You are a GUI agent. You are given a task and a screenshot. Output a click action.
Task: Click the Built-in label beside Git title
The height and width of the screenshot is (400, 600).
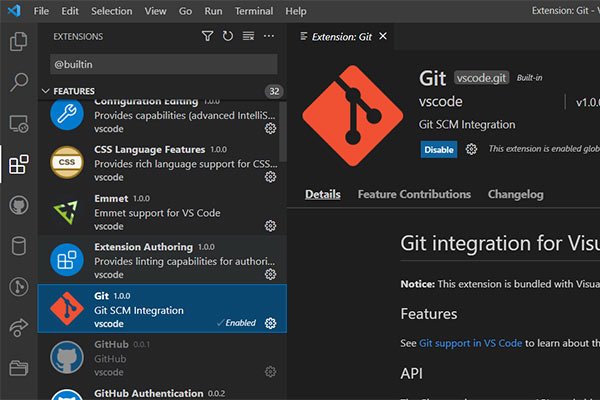point(529,78)
